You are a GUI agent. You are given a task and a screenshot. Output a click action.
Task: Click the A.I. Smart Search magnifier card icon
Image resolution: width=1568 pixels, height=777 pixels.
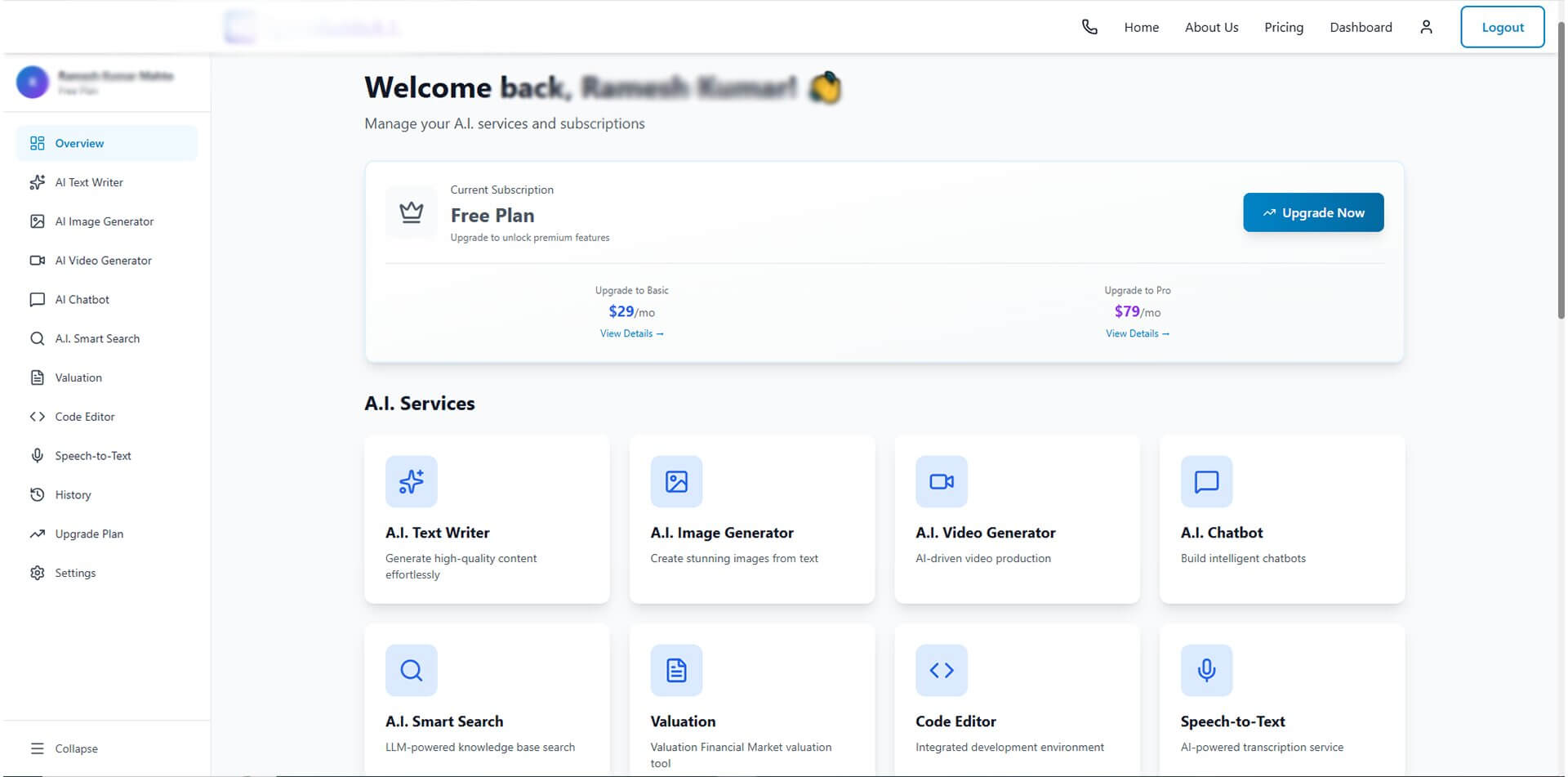[x=412, y=670]
